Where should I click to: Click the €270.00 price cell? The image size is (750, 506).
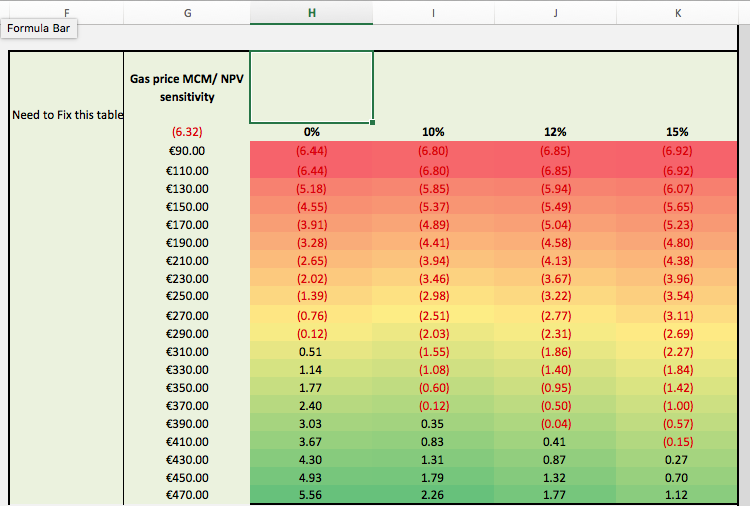187,315
